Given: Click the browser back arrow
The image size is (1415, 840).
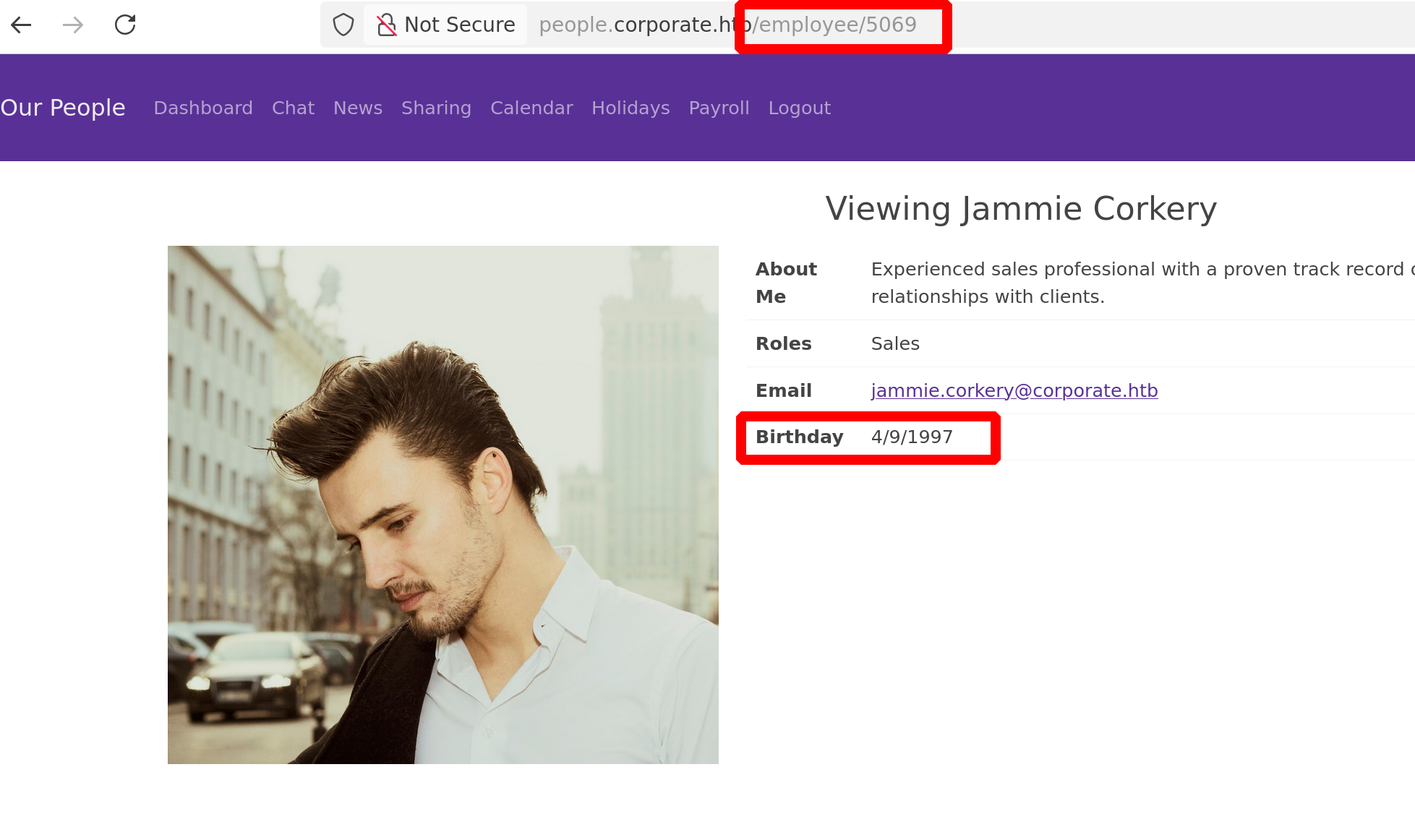Looking at the screenshot, I should 22,25.
